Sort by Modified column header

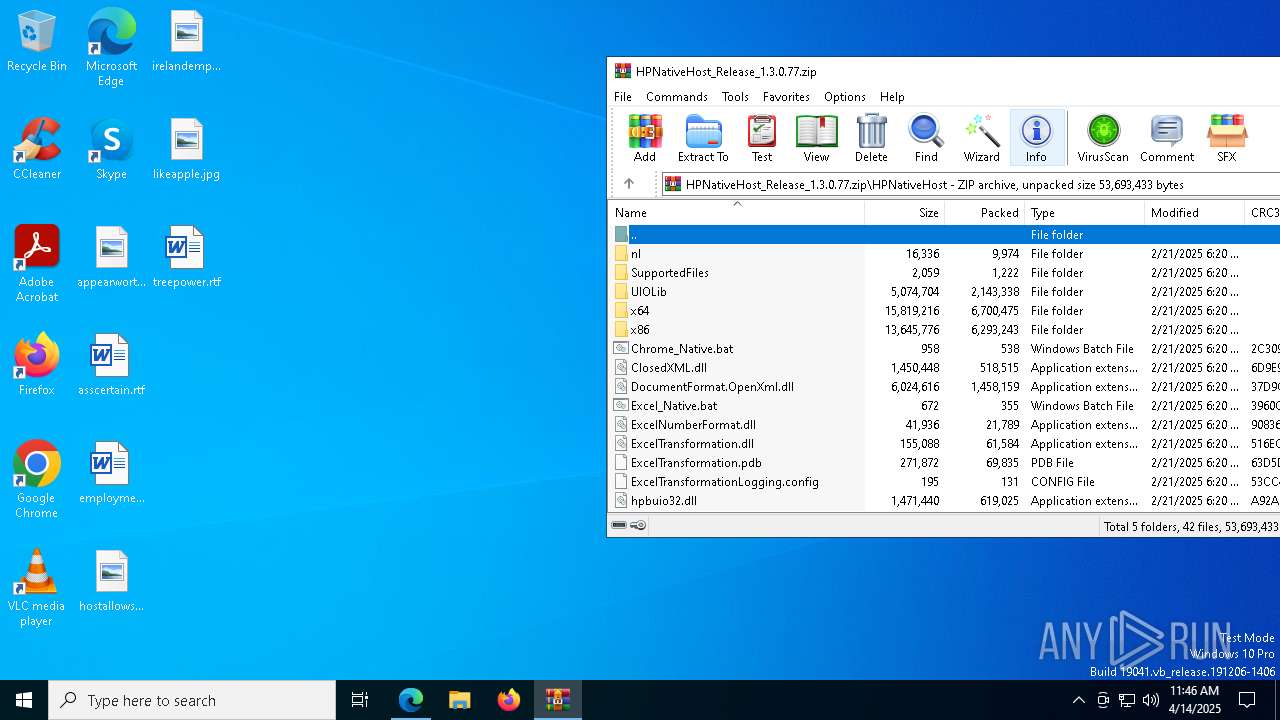[1195, 213]
